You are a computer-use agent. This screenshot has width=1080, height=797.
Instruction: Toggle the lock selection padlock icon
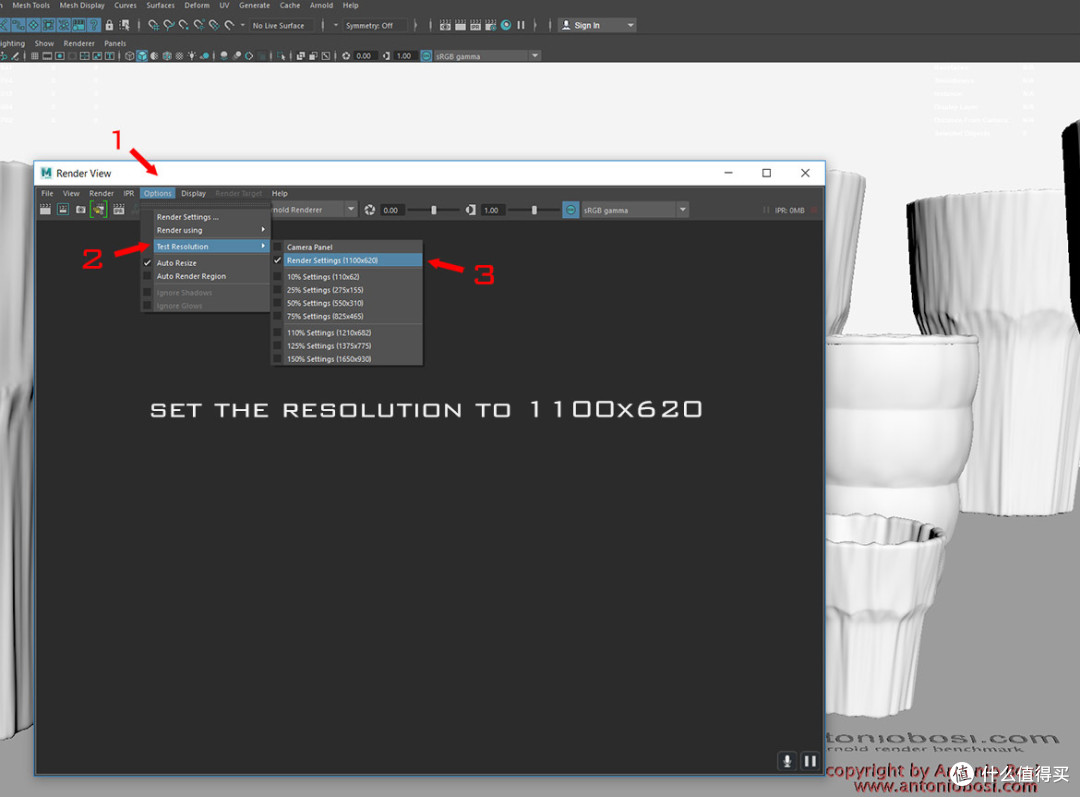click(109, 25)
